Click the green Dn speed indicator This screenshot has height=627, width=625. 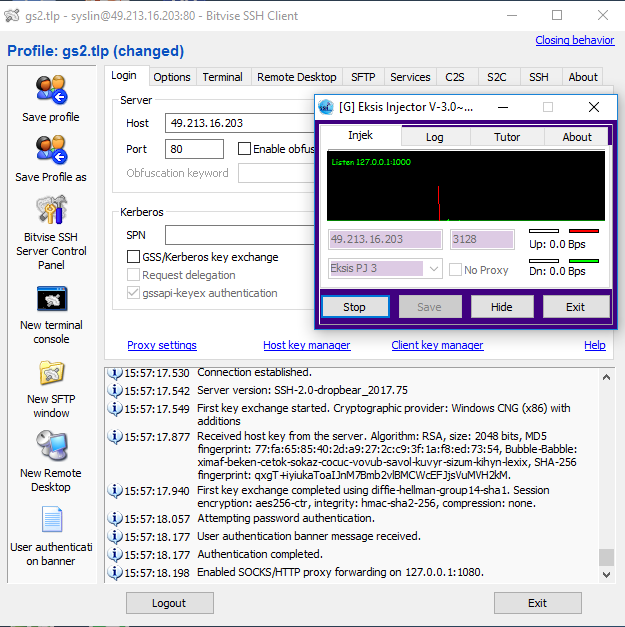coord(584,261)
